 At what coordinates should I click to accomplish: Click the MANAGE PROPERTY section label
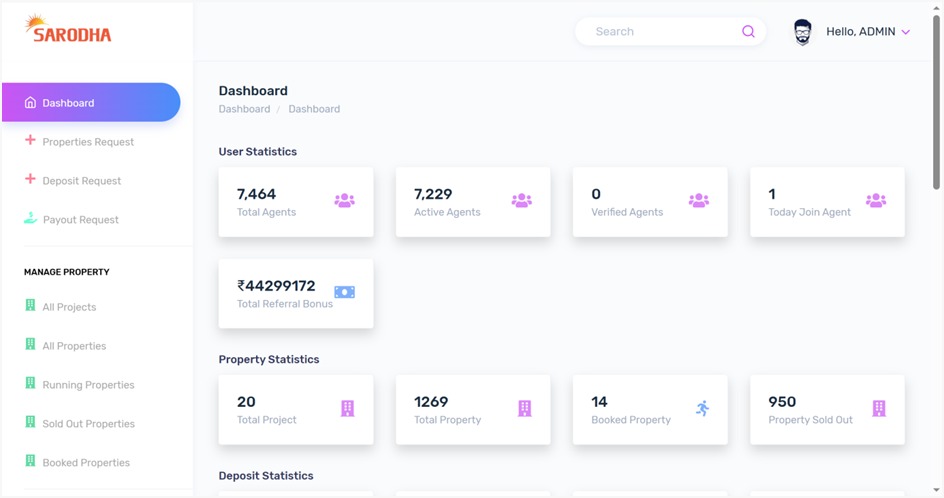[x=67, y=272]
